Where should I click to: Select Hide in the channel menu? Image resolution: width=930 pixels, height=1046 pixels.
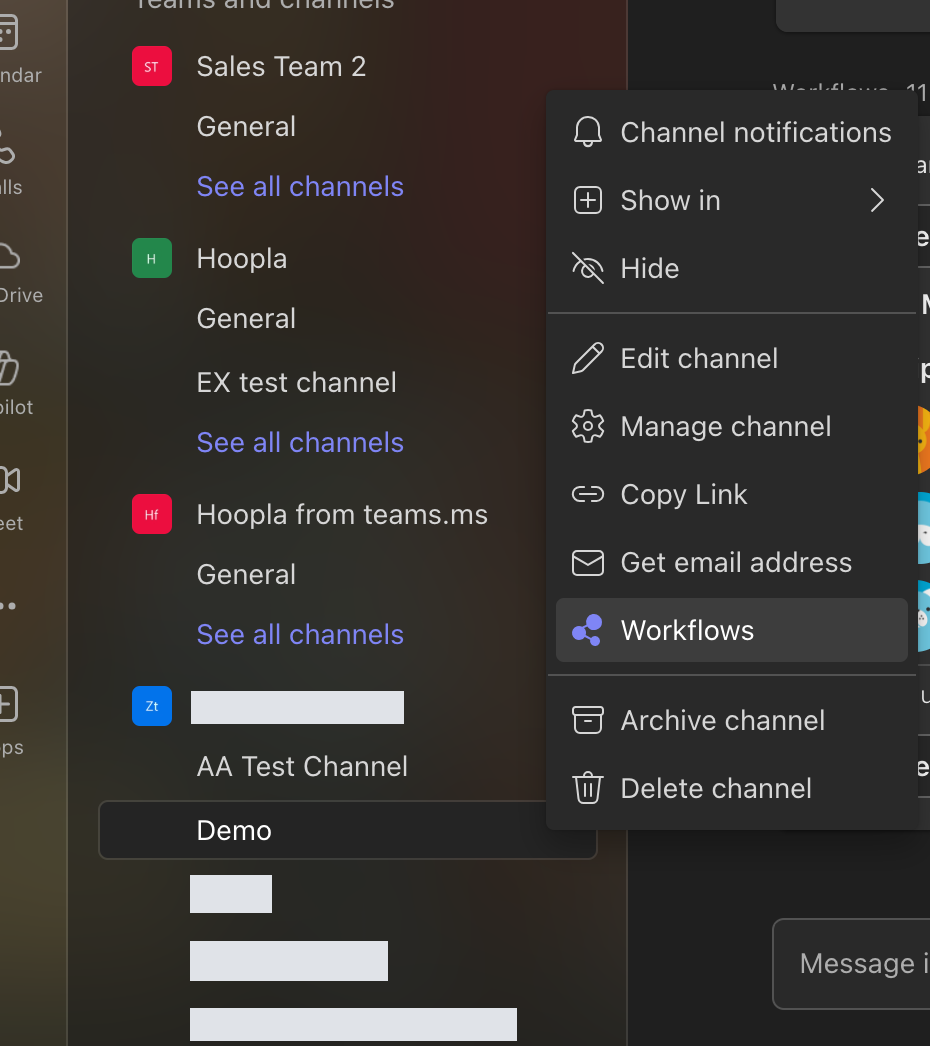click(x=731, y=268)
